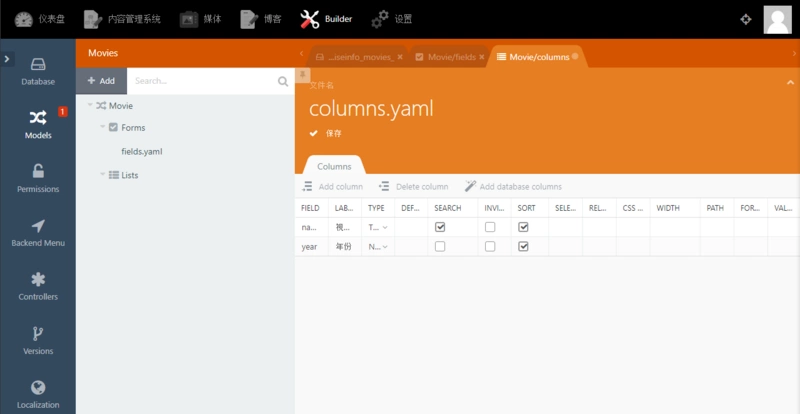Toggle SEARCH checkbox for the name row
The height and width of the screenshot is (414, 800).
tap(440, 227)
